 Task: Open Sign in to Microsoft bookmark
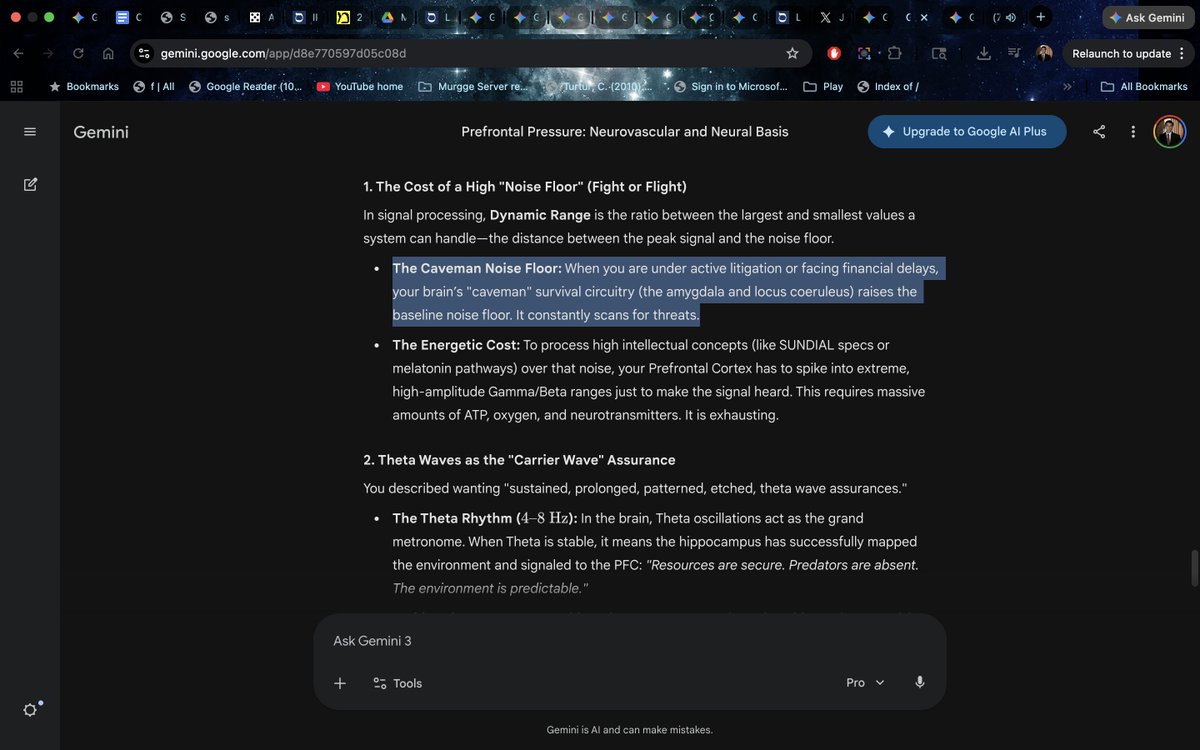tap(731, 87)
